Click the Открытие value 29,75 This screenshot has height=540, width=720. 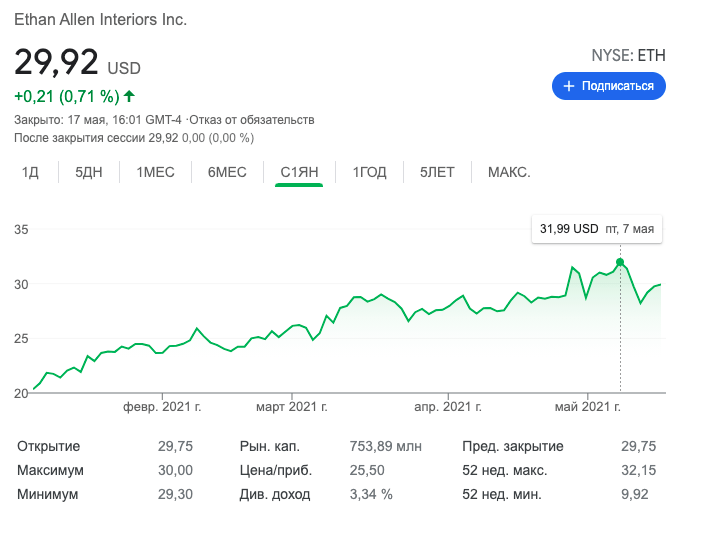click(175, 446)
